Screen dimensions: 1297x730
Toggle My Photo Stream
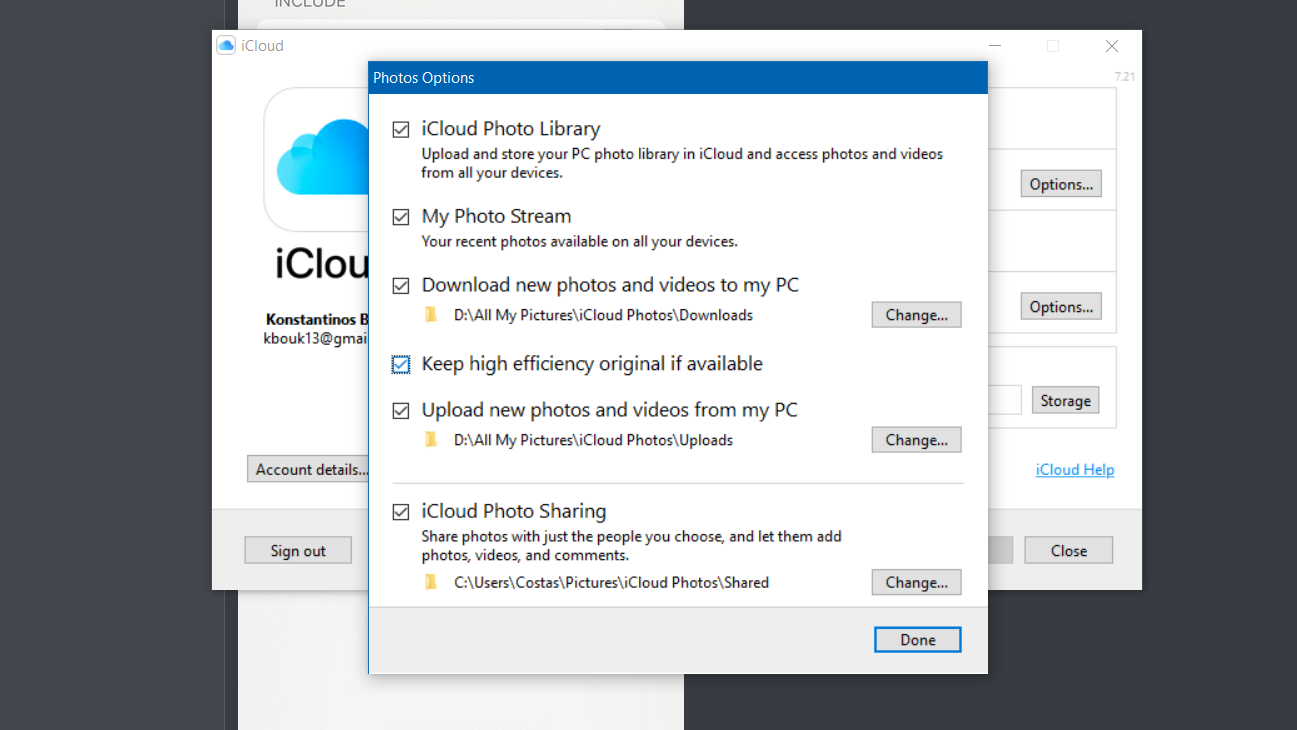pyautogui.click(x=400, y=216)
